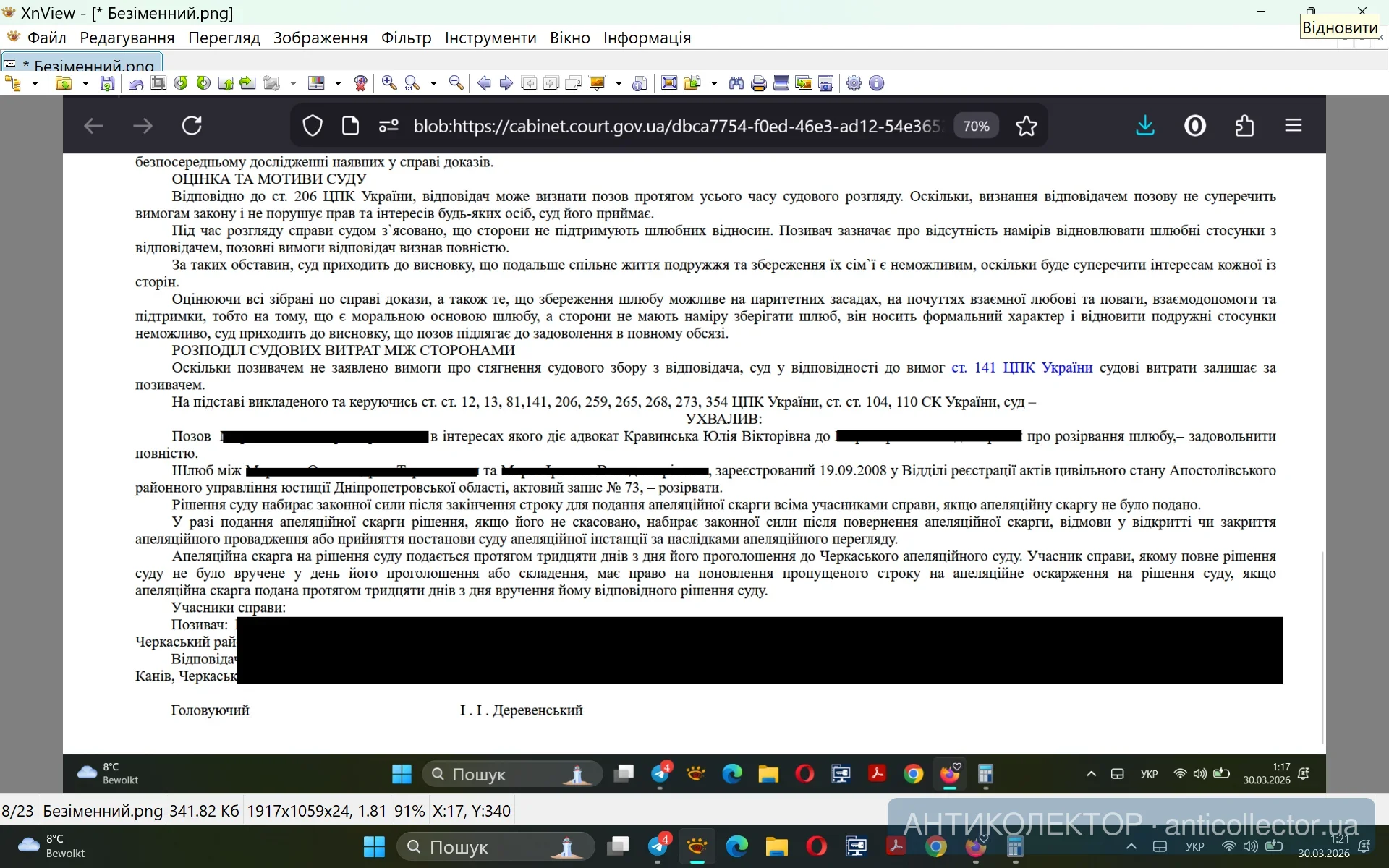Image resolution: width=1389 pixels, height=868 pixels.
Task: Open XnView settings gear
Action: click(x=854, y=83)
